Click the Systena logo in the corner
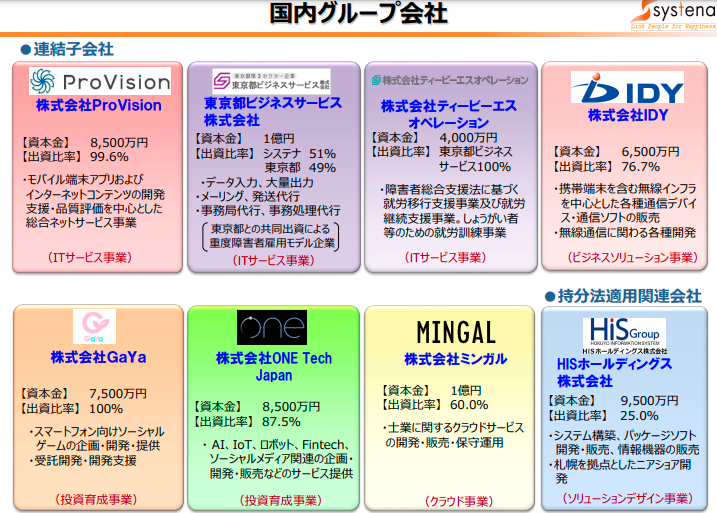Viewport: 717px width, 513px height. (673, 15)
